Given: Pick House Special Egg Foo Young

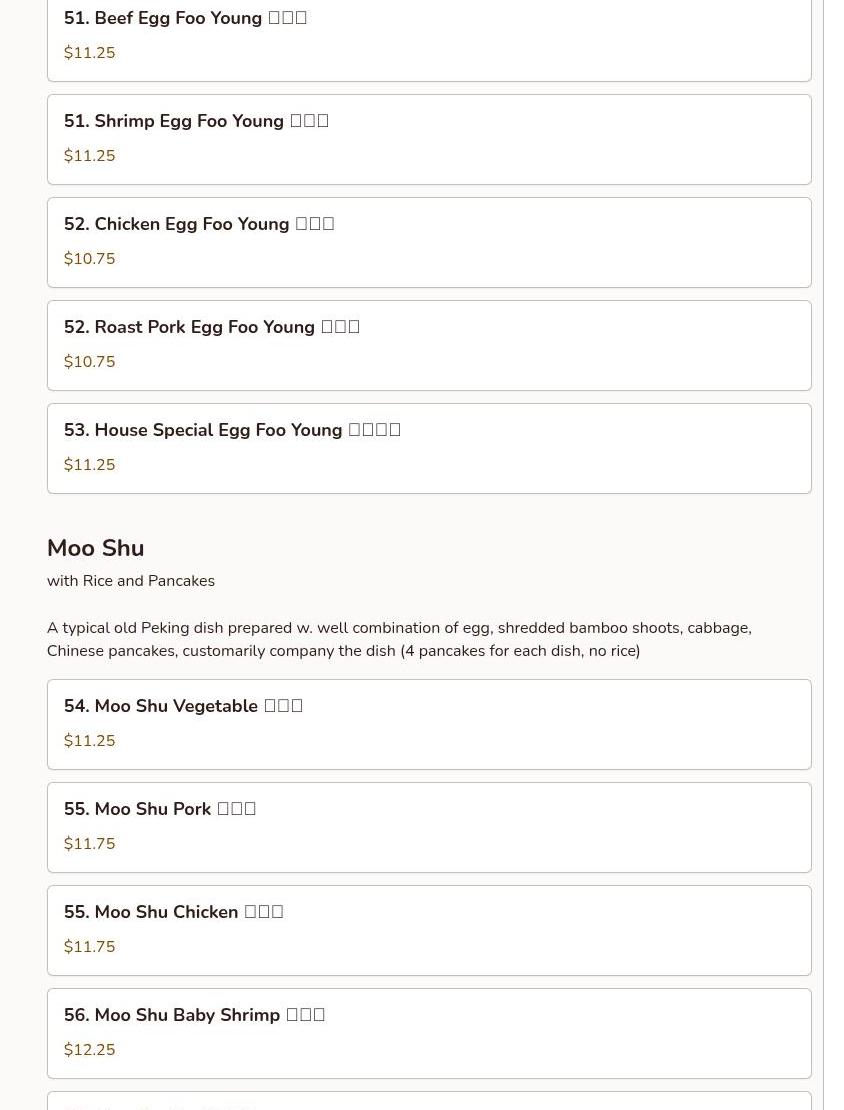Looking at the screenshot, I should [x=429, y=449].
